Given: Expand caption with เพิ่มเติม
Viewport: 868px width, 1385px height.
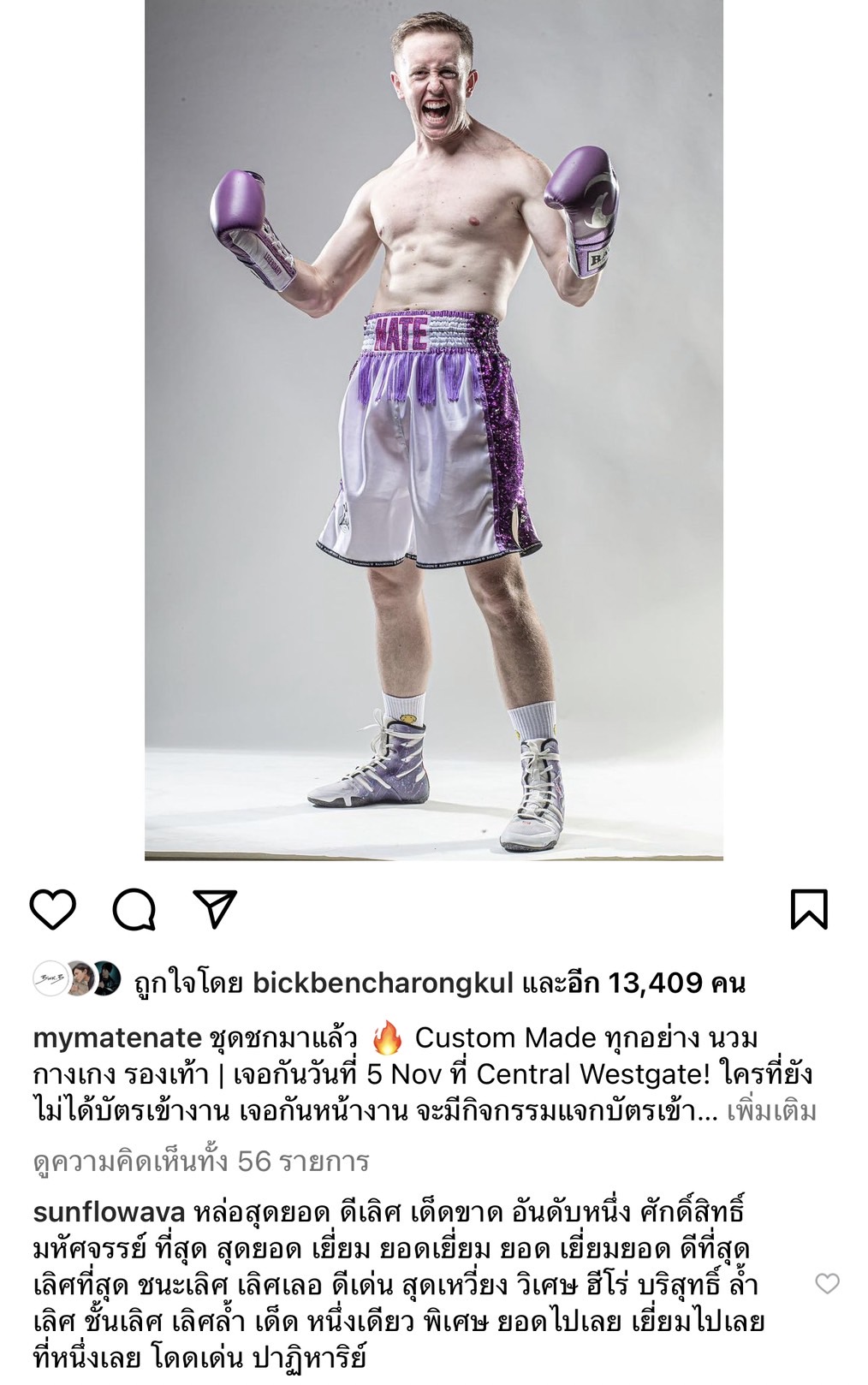Looking at the screenshot, I should click(771, 1111).
